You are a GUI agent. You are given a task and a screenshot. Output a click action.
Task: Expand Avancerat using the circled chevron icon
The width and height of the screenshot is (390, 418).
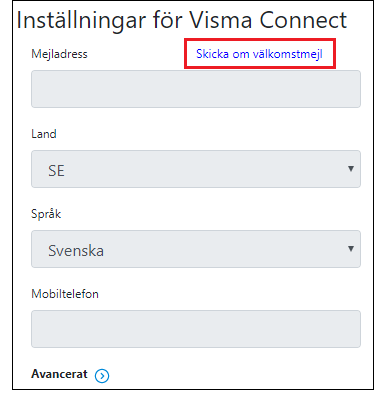[102, 376]
